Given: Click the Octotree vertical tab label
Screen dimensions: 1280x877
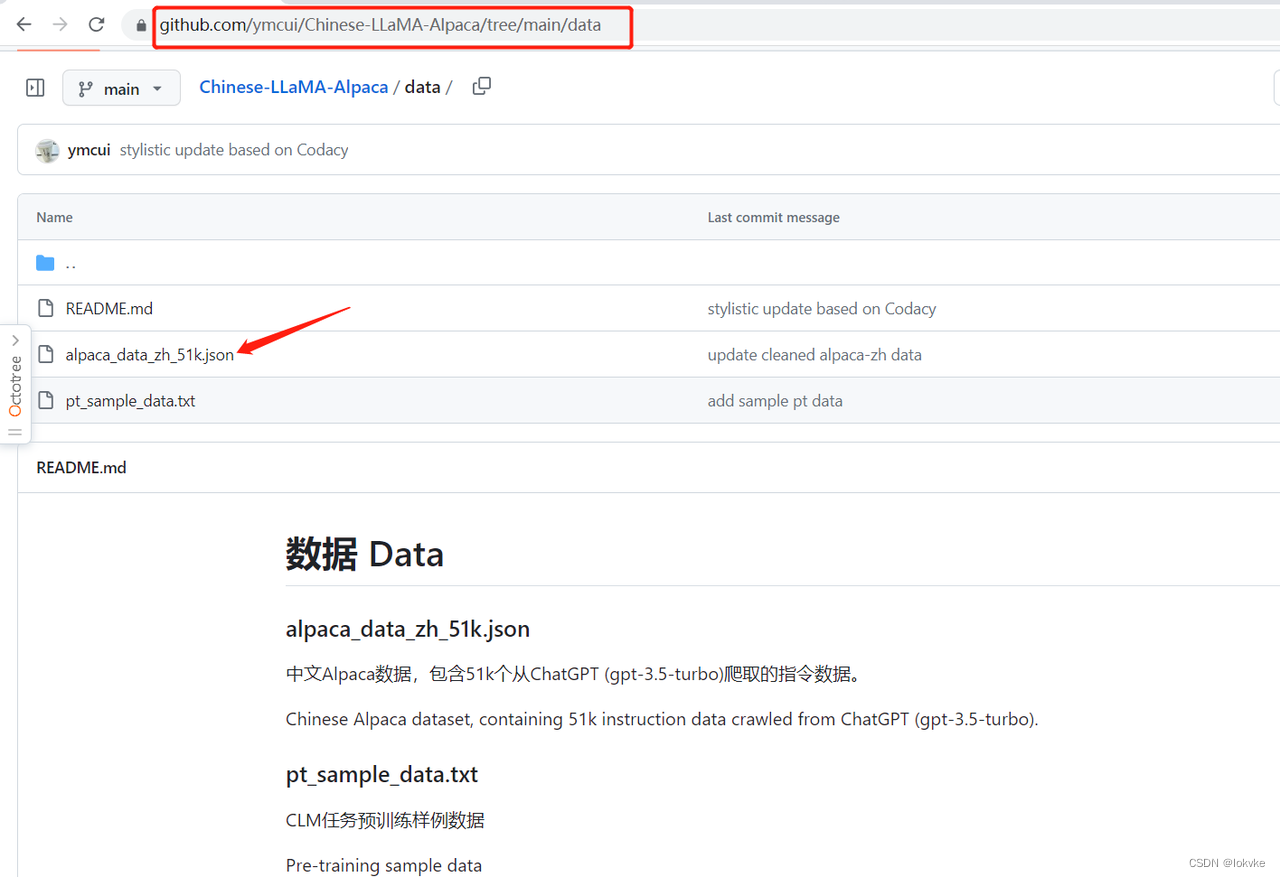Looking at the screenshot, I should click(15, 386).
